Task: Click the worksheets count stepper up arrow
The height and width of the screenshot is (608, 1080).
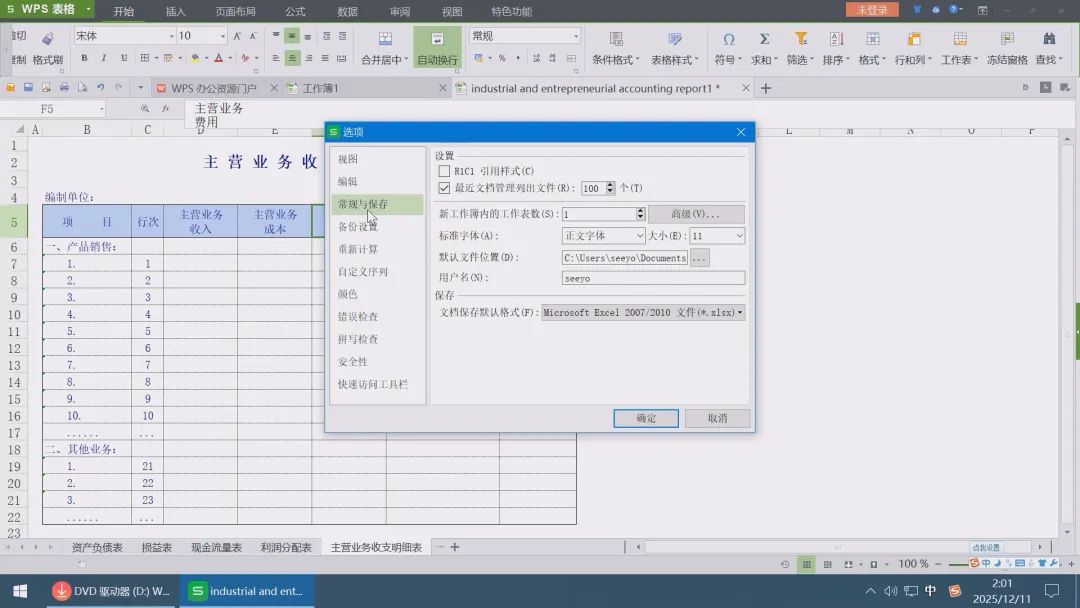Action: click(x=640, y=211)
